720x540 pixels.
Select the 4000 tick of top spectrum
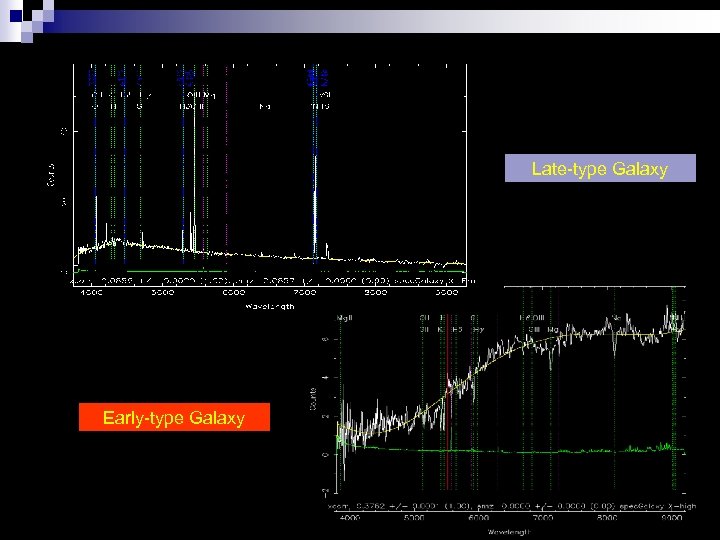coord(91,292)
